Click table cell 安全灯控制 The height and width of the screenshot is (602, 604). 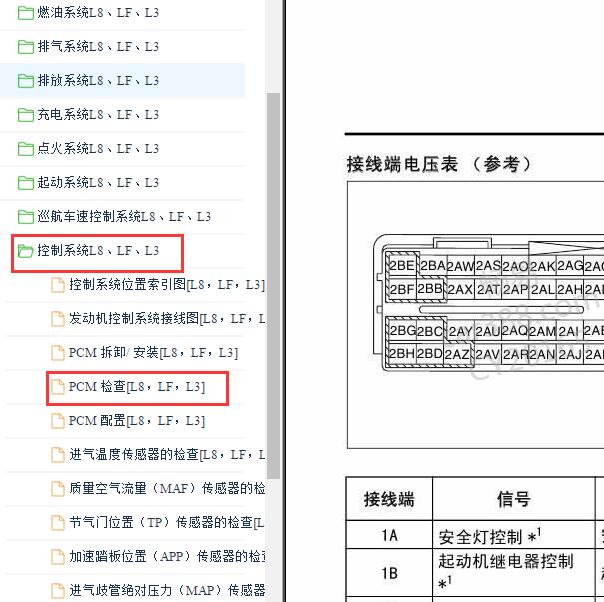click(513, 535)
